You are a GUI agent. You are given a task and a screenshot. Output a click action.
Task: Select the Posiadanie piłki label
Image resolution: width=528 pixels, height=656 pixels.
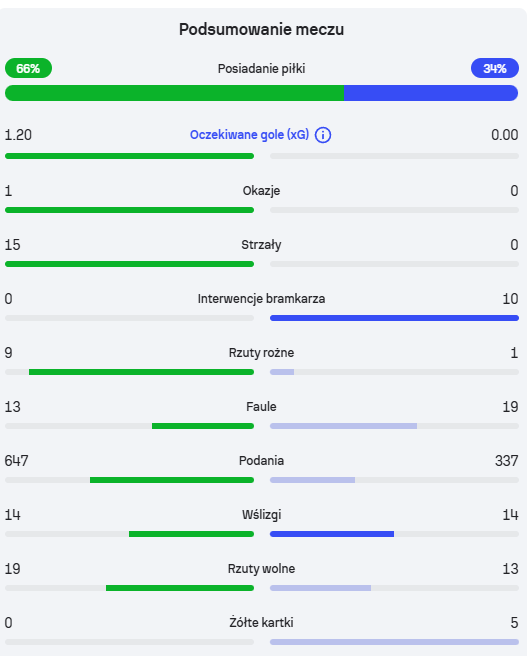[261, 69]
